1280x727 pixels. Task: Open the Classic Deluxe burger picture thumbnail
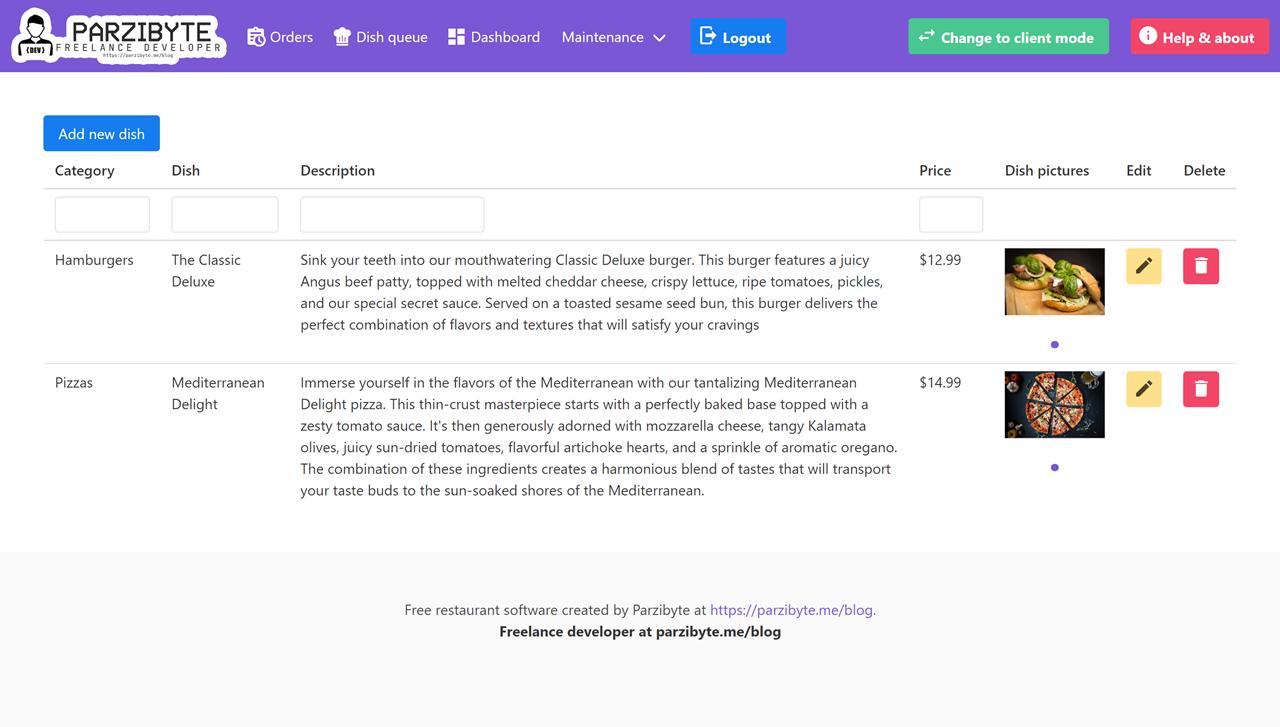(x=1055, y=282)
